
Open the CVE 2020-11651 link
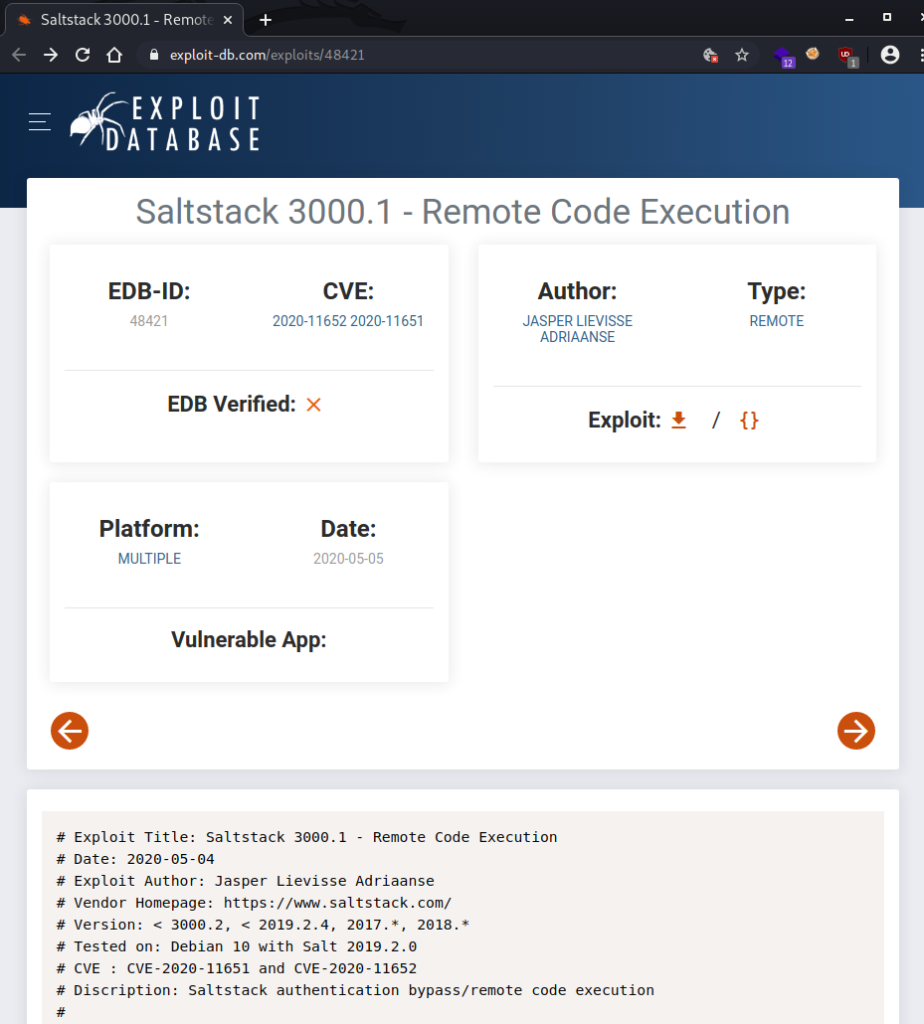(387, 321)
